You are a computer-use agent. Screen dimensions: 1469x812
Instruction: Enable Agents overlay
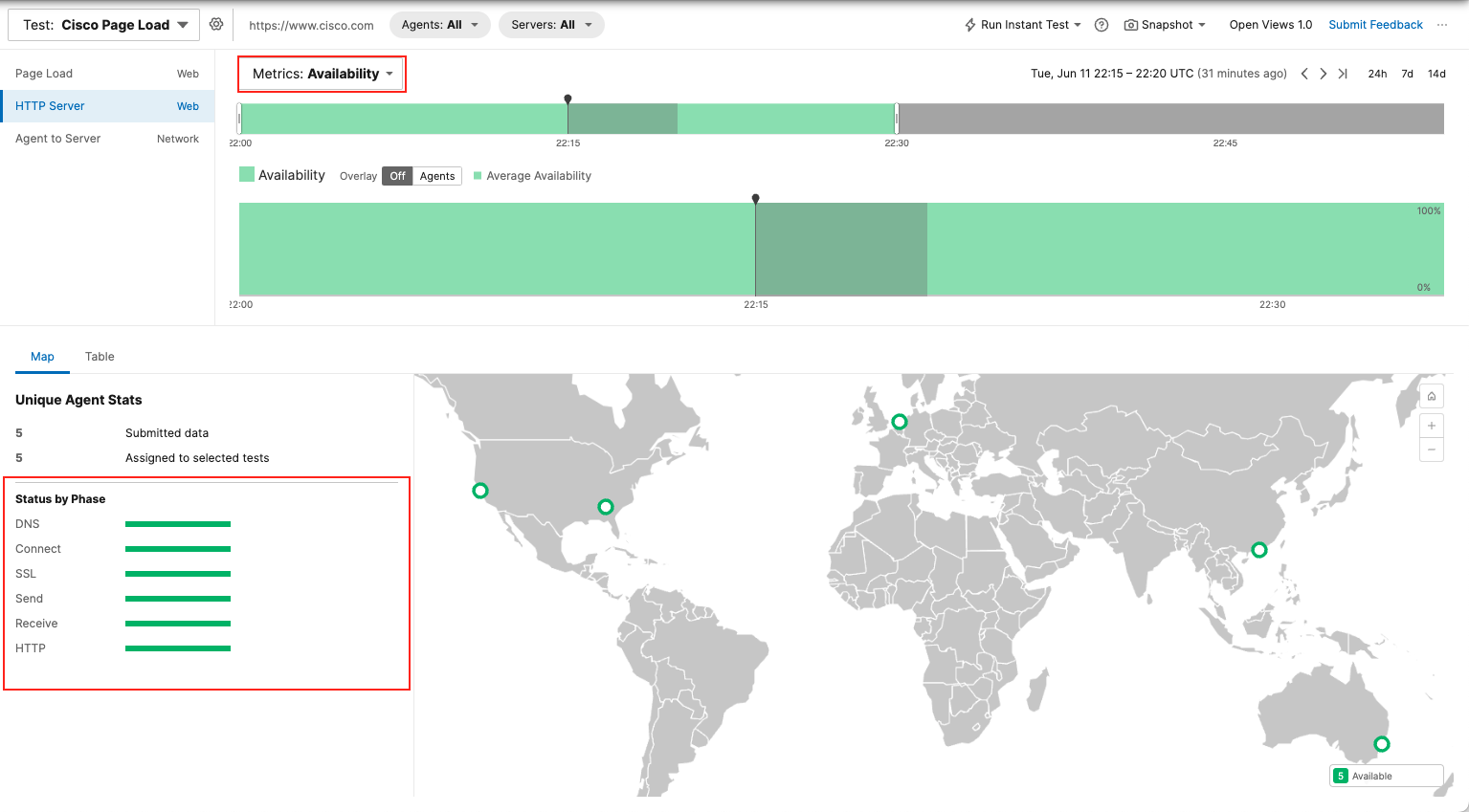click(x=437, y=176)
